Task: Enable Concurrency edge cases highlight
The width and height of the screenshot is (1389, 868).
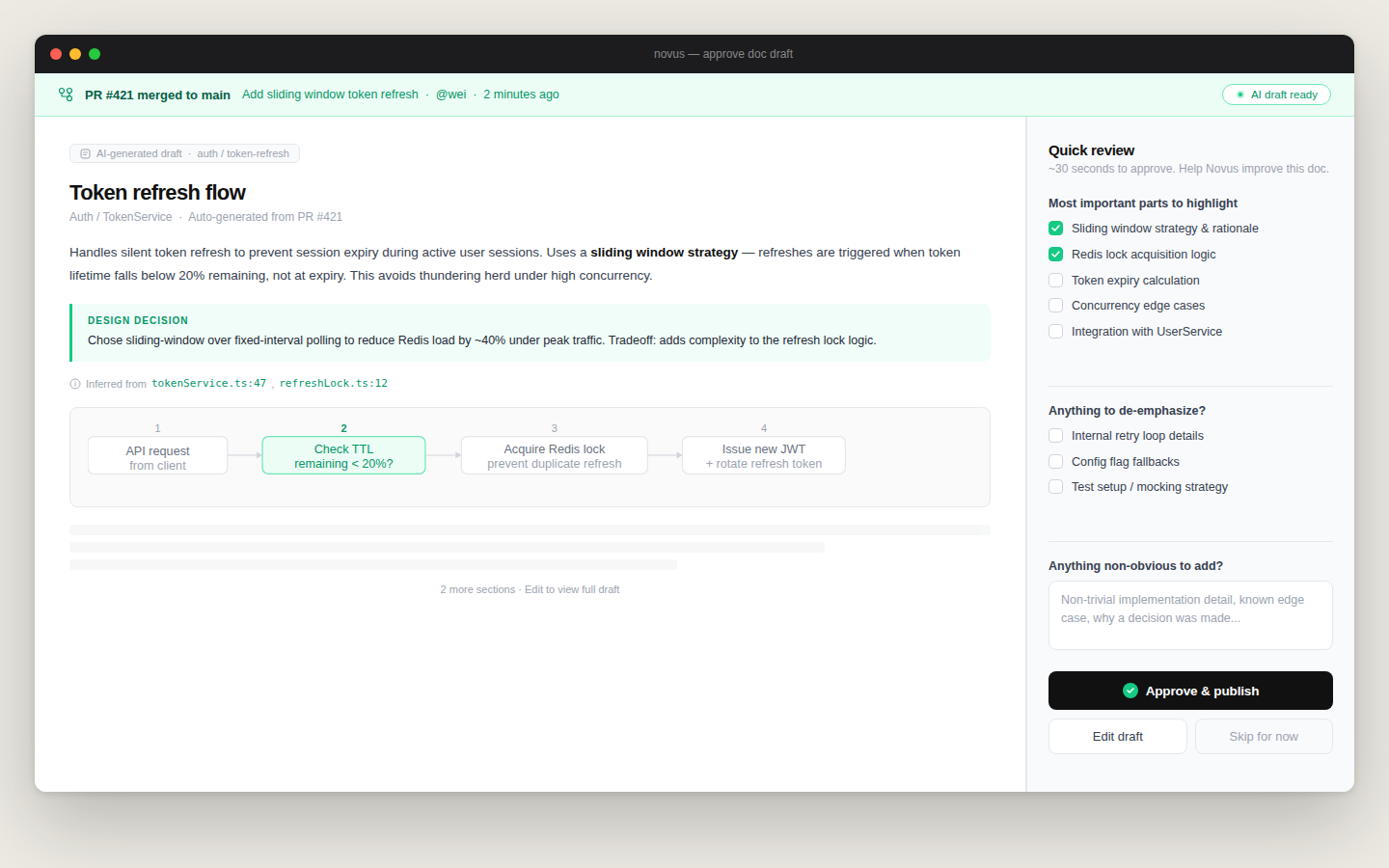Action: (x=1055, y=305)
